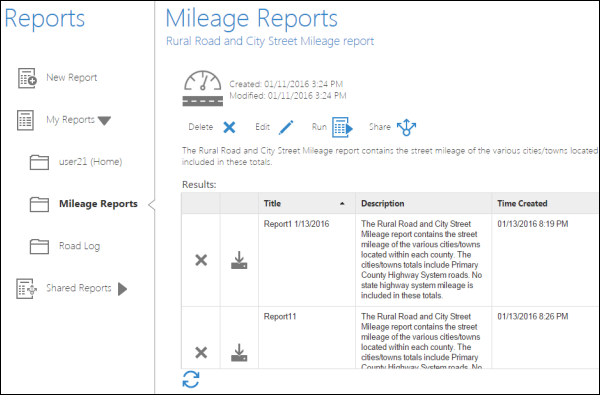Click the Mileage Reports page heading
The image size is (600, 395).
[x=251, y=18]
